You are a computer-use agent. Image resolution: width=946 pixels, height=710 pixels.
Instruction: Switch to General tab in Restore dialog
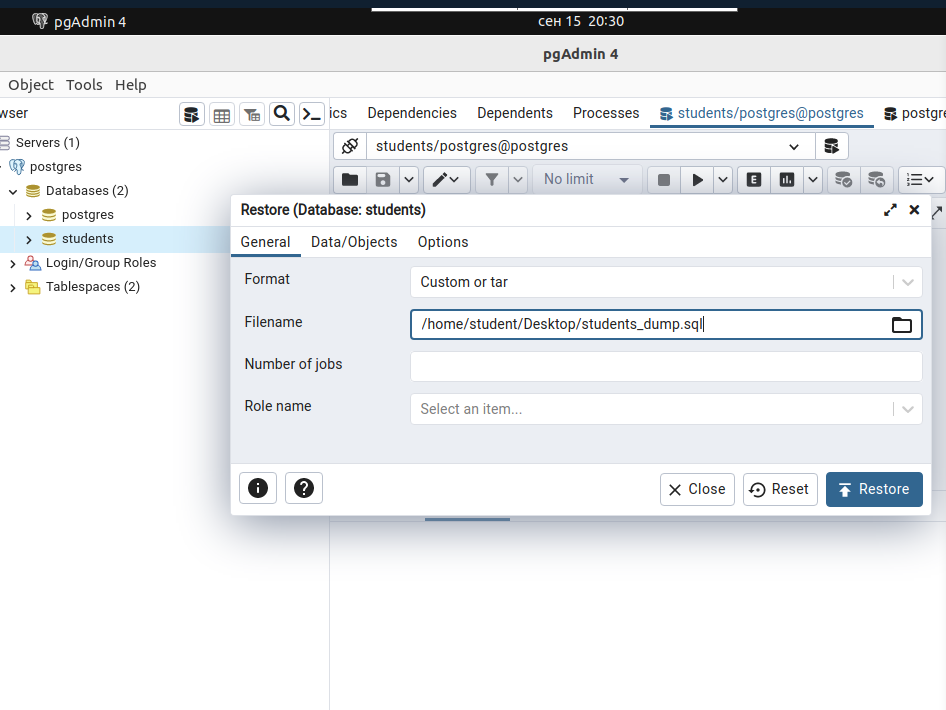265,242
